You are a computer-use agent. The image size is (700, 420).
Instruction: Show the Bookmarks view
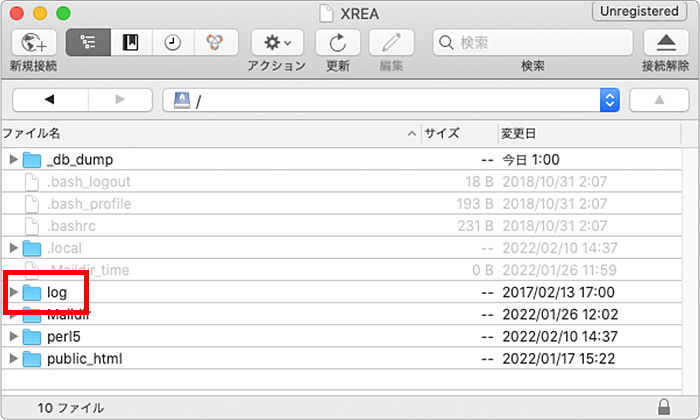(129, 42)
